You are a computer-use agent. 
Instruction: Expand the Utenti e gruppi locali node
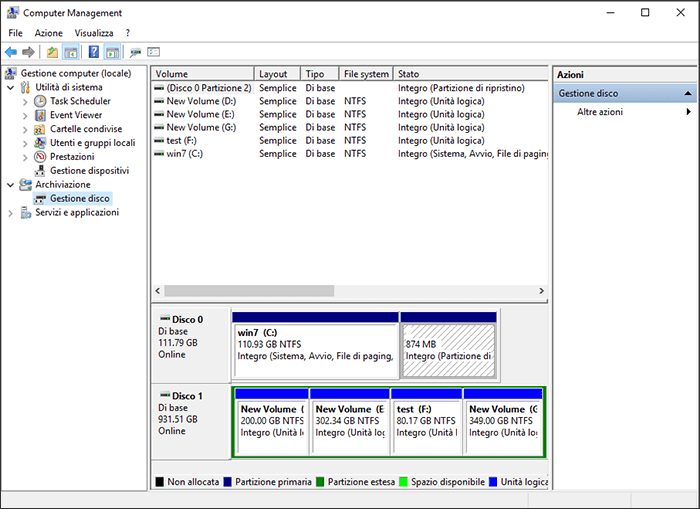click(25, 143)
